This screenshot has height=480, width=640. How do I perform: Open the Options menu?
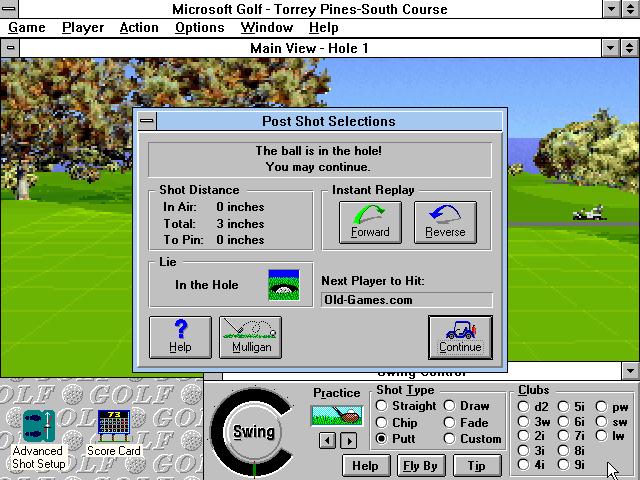click(200, 28)
